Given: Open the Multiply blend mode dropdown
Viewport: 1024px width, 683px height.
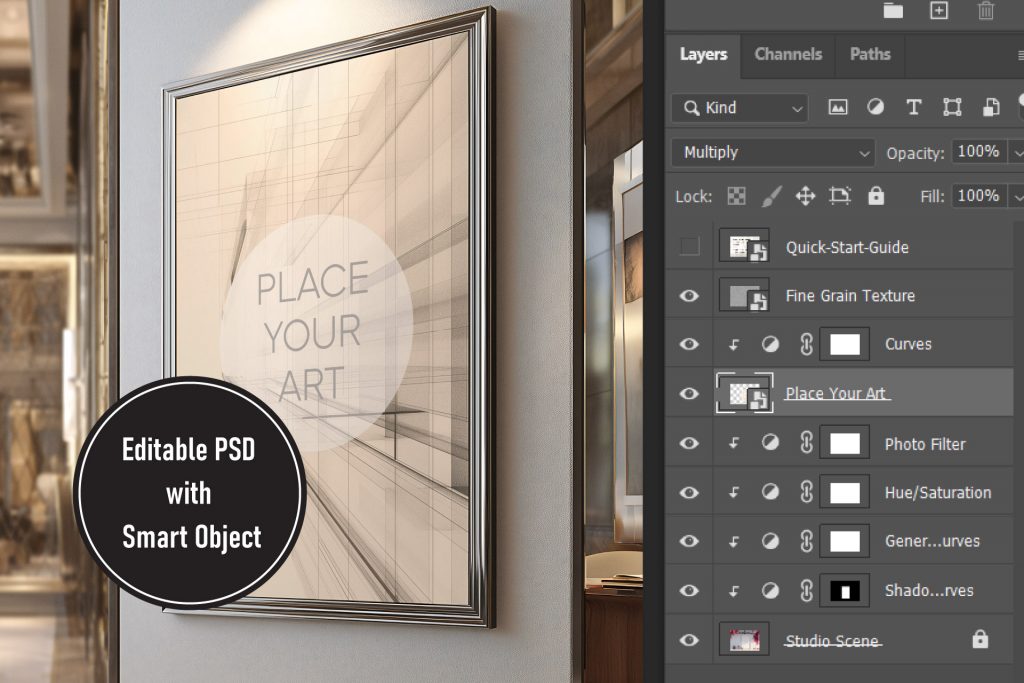Looking at the screenshot, I should [773, 152].
